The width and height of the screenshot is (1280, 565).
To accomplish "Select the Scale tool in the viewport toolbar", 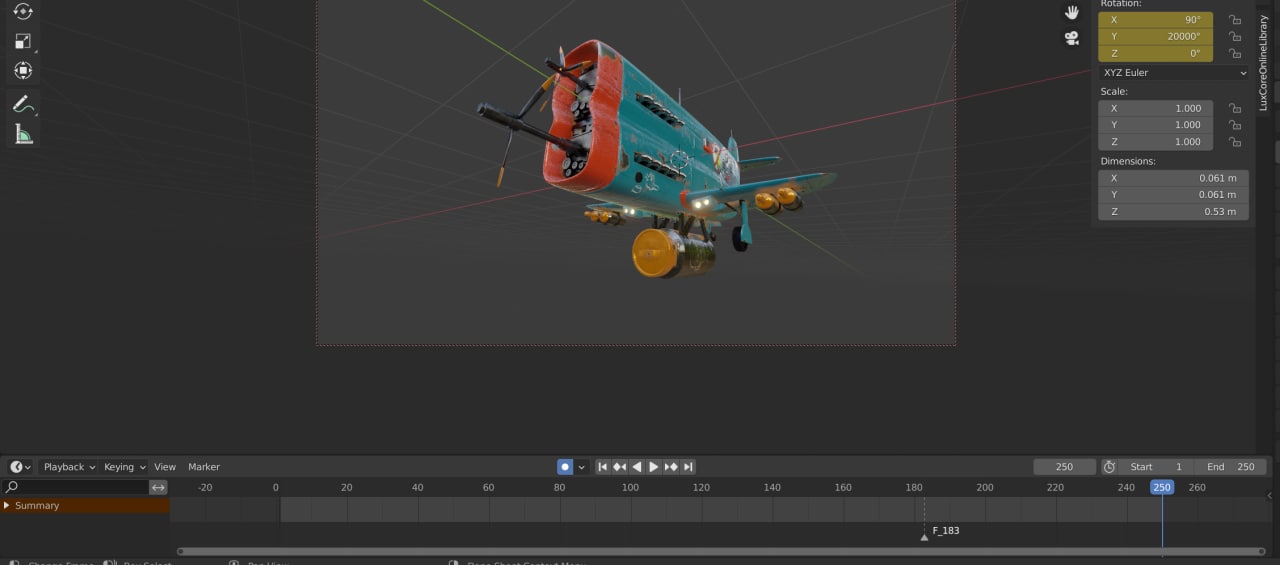I will tap(22, 41).
